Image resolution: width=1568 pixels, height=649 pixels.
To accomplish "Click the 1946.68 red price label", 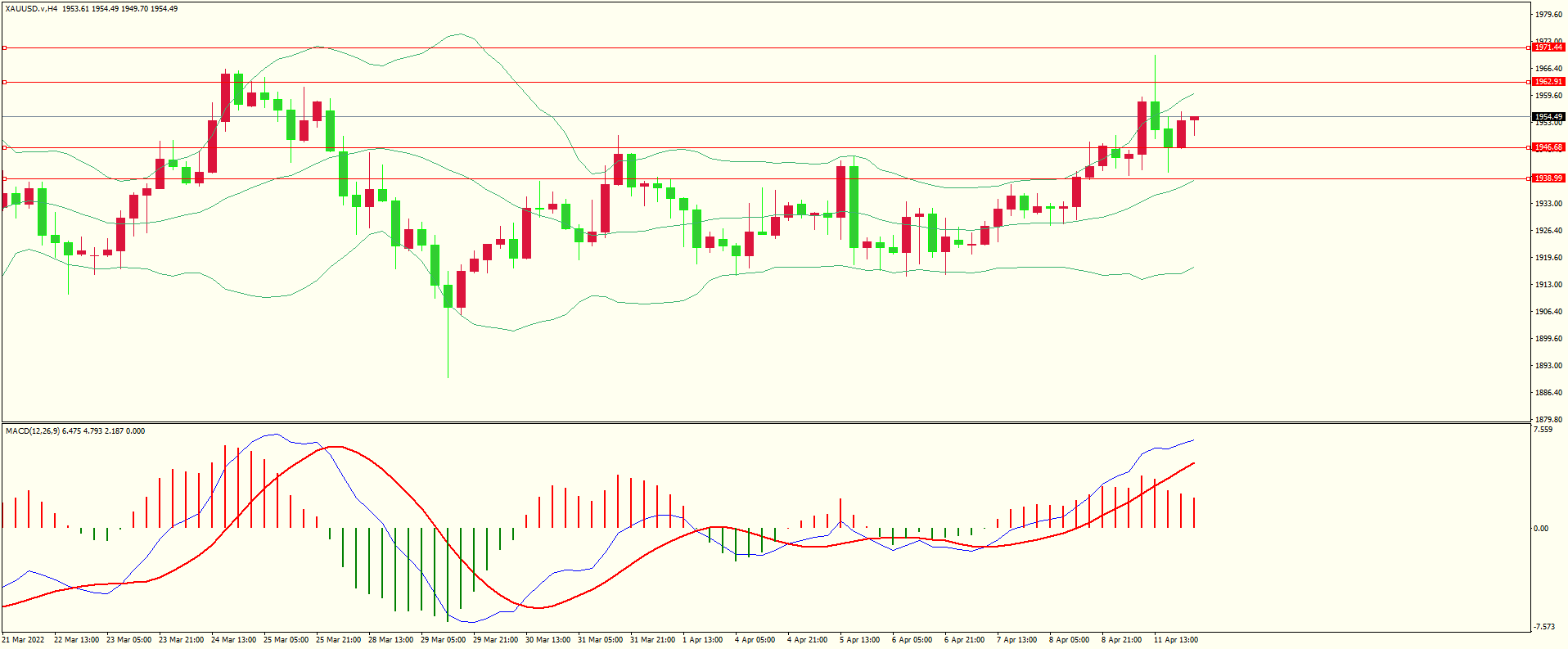I will coord(1548,147).
